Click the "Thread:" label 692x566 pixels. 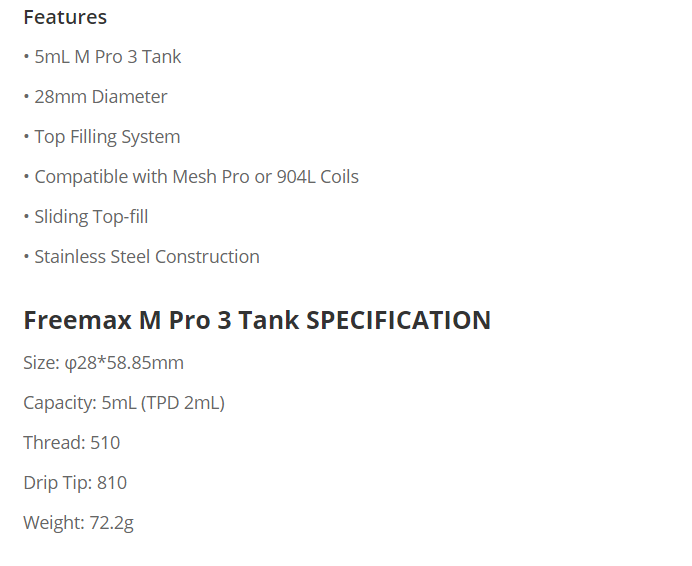54,443
